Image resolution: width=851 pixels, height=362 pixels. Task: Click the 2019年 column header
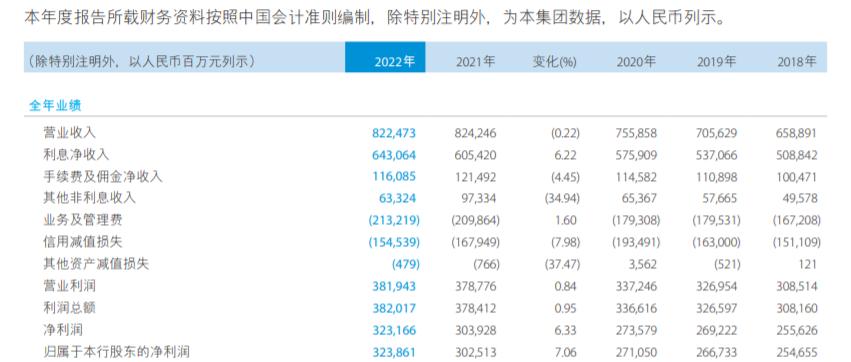point(716,62)
